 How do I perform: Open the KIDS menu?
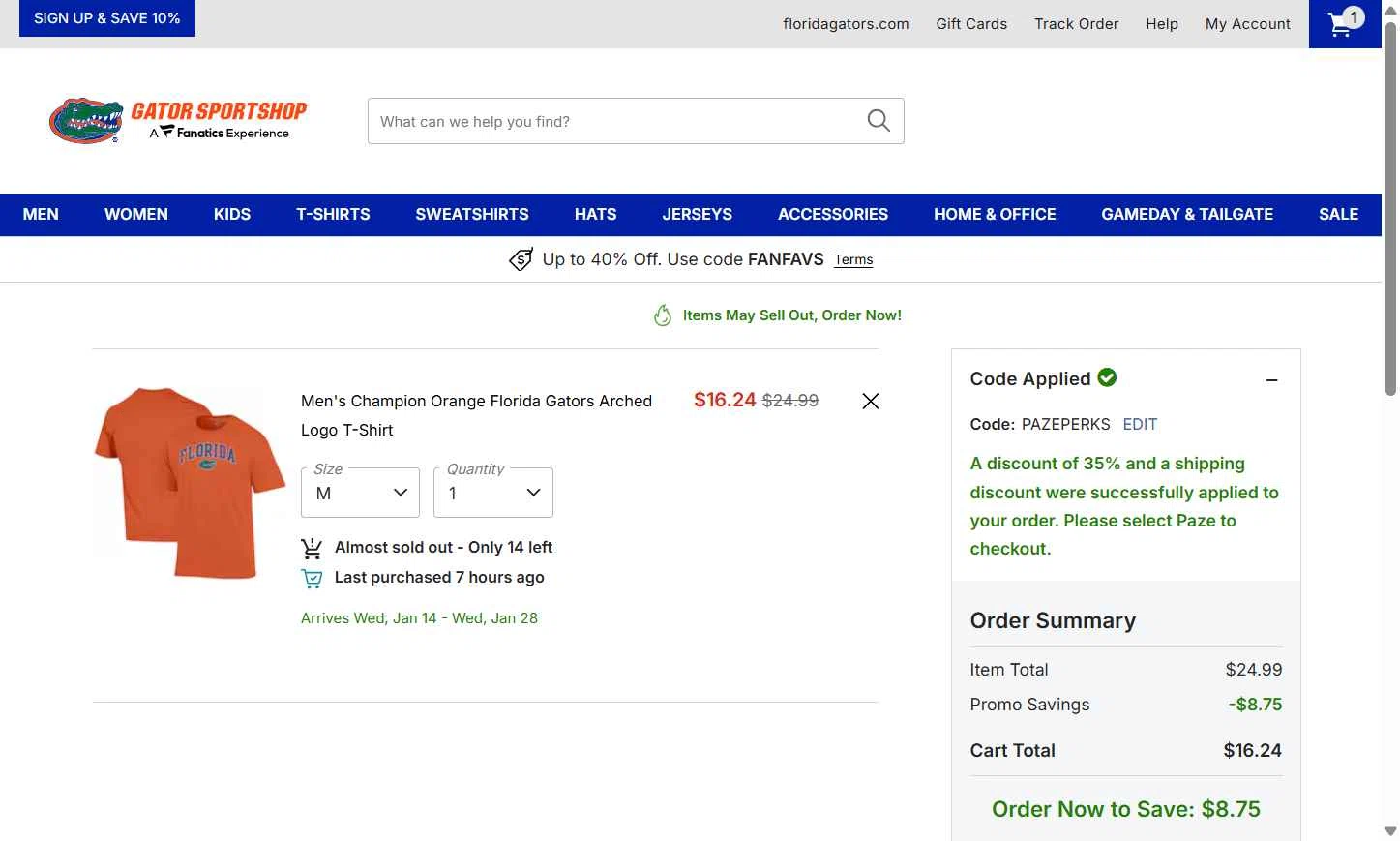coord(232,215)
